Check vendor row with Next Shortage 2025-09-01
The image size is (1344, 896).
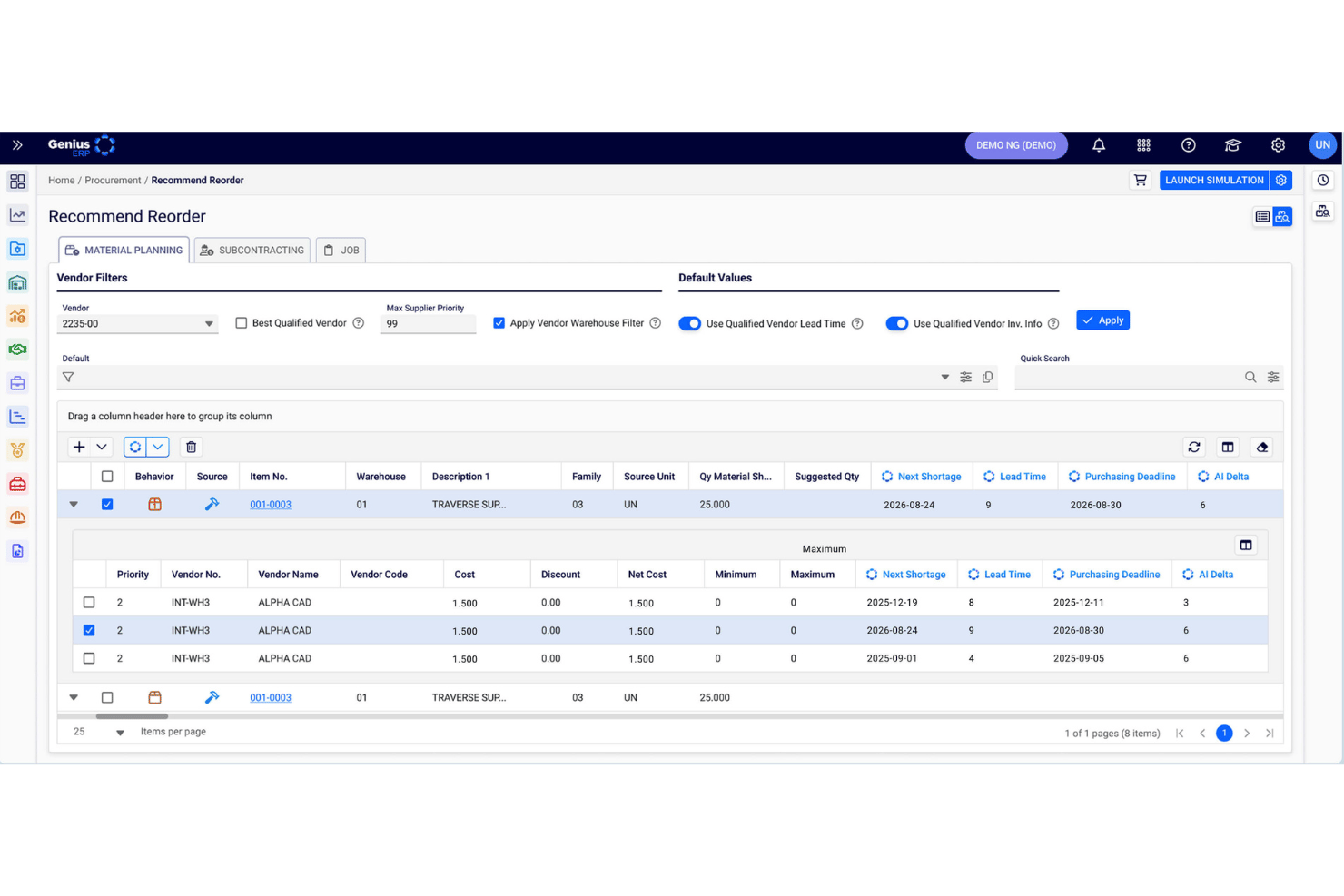click(x=89, y=658)
